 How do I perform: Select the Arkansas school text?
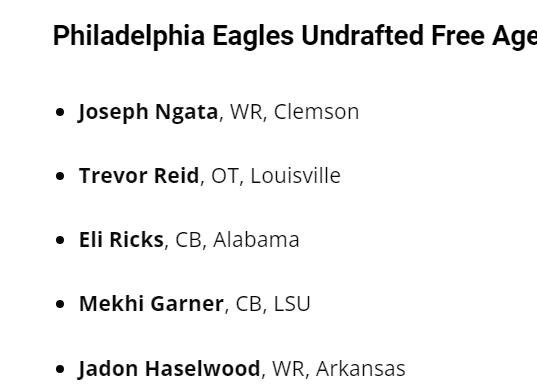361,369
